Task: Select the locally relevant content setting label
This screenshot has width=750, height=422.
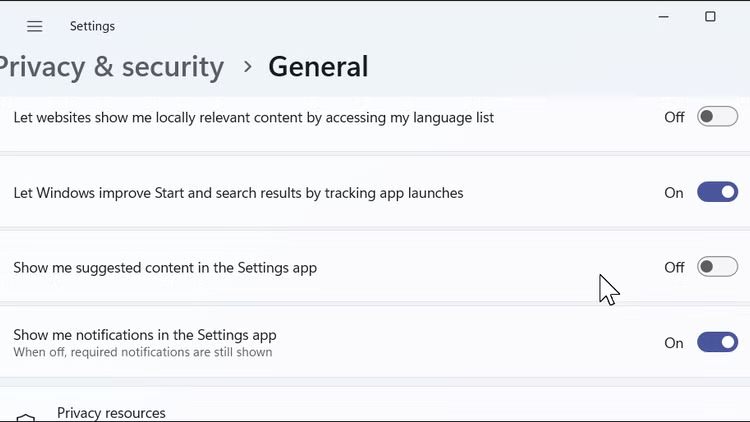Action: pyautogui.click(x=254, y=117)
